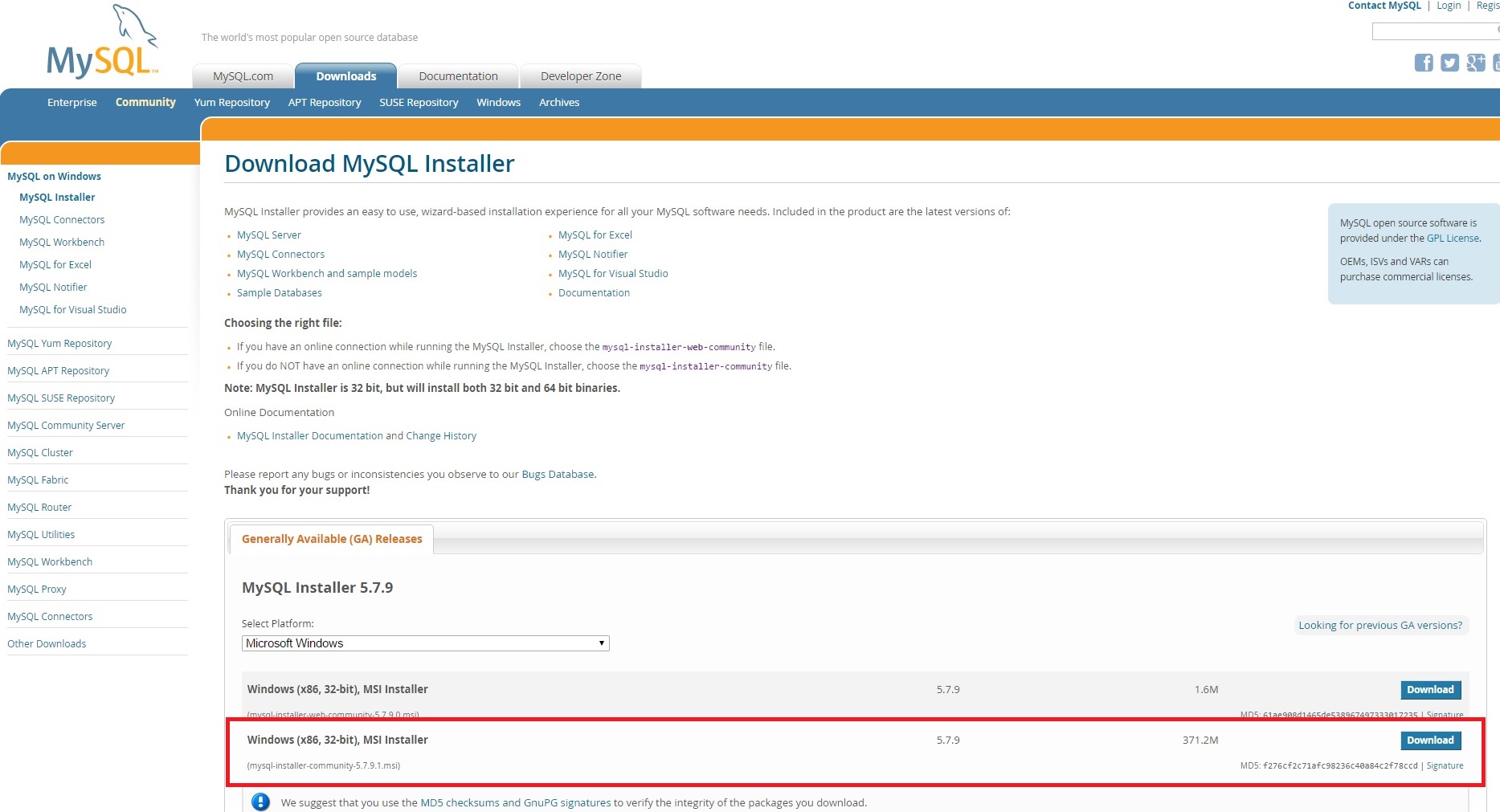Open MySQL for Visual Studio in product list
The image size is (1500, 812).
pos(613,274)
